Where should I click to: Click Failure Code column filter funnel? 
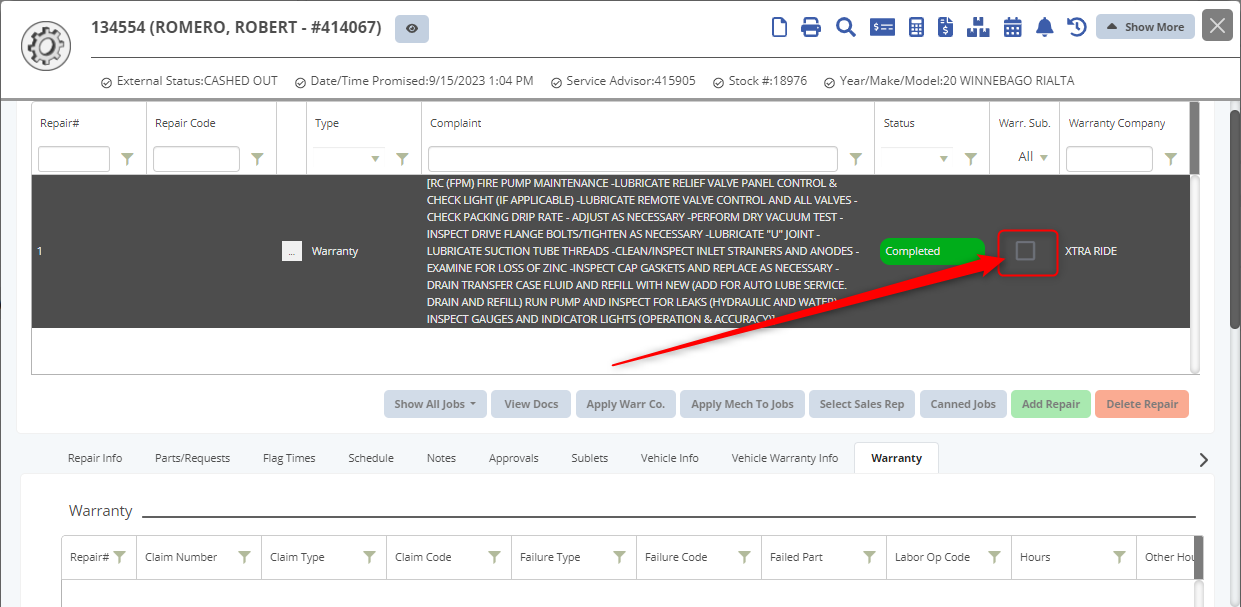[744, 557]
